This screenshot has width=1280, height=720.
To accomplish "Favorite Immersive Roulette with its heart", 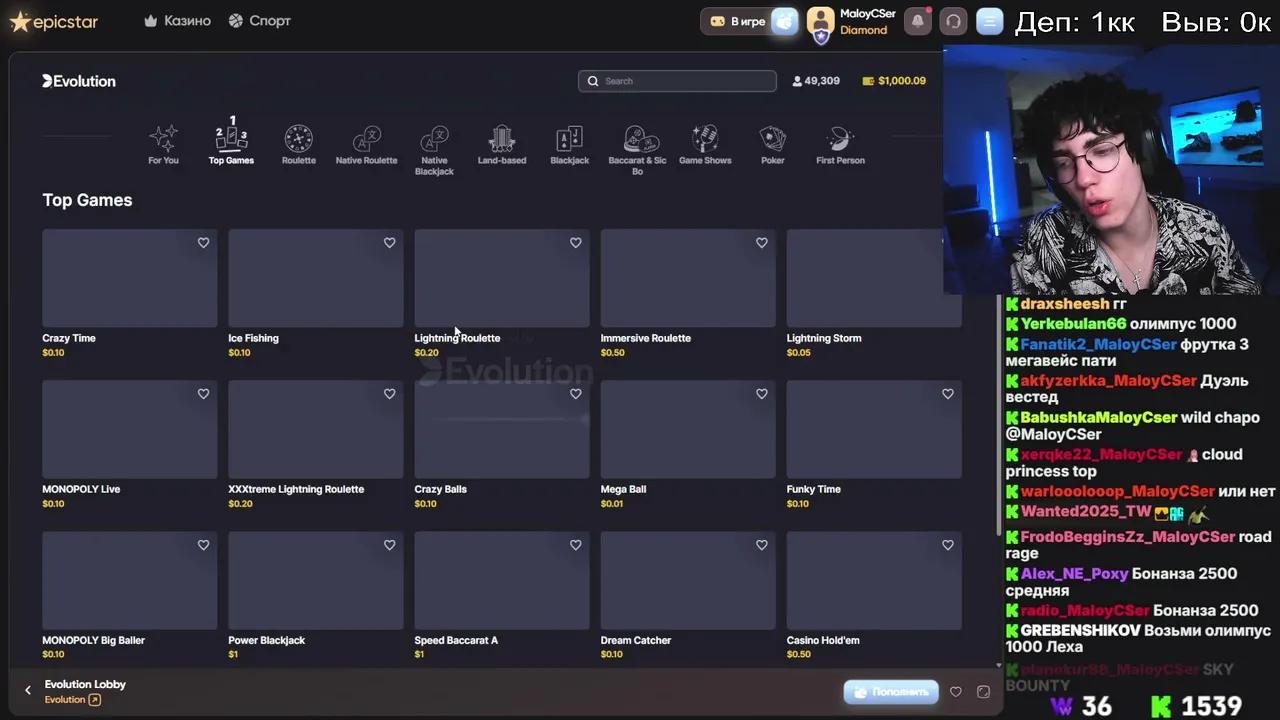I will tap(761, 243).
